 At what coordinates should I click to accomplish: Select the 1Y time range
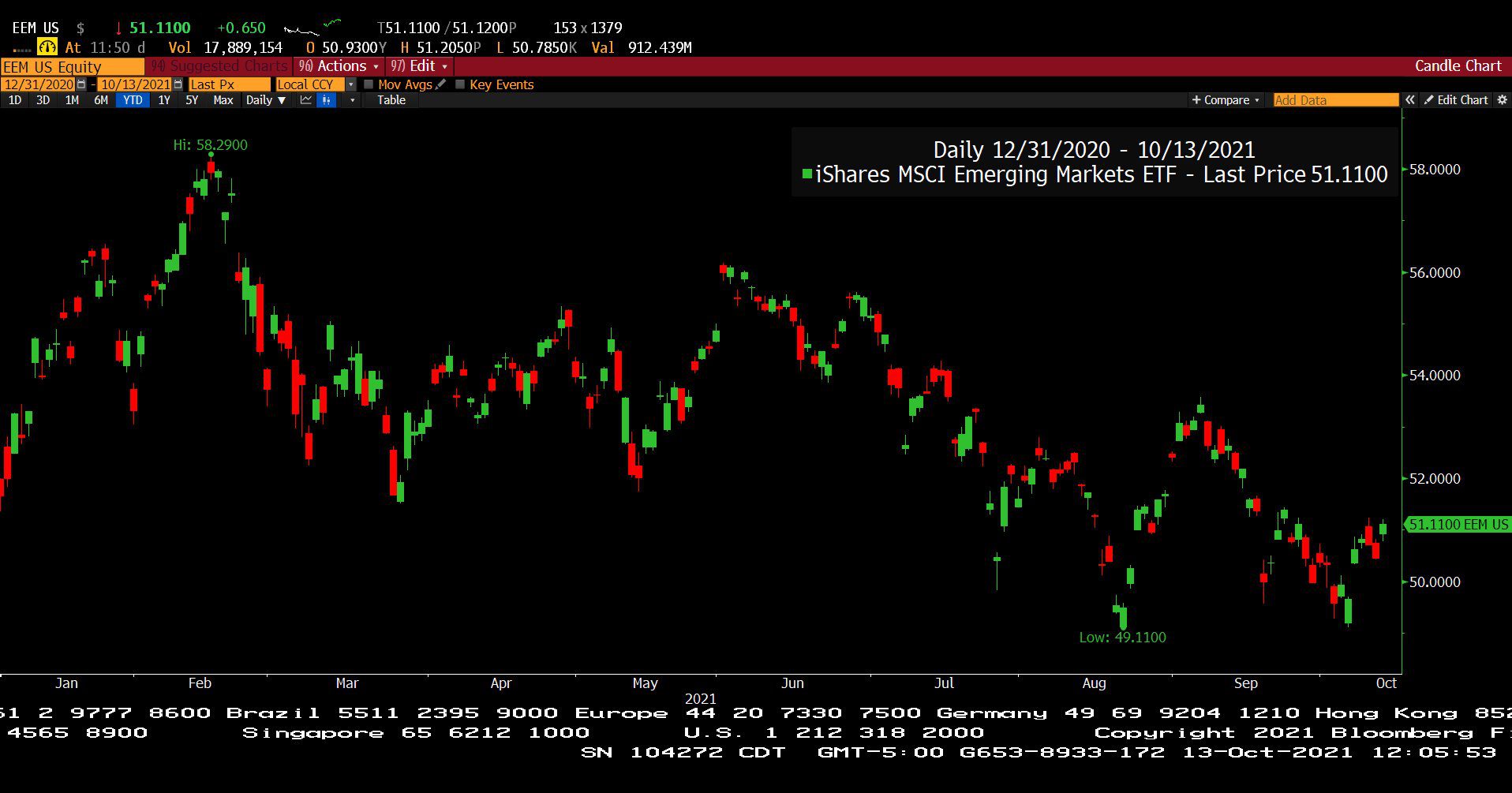pos(164,100)
